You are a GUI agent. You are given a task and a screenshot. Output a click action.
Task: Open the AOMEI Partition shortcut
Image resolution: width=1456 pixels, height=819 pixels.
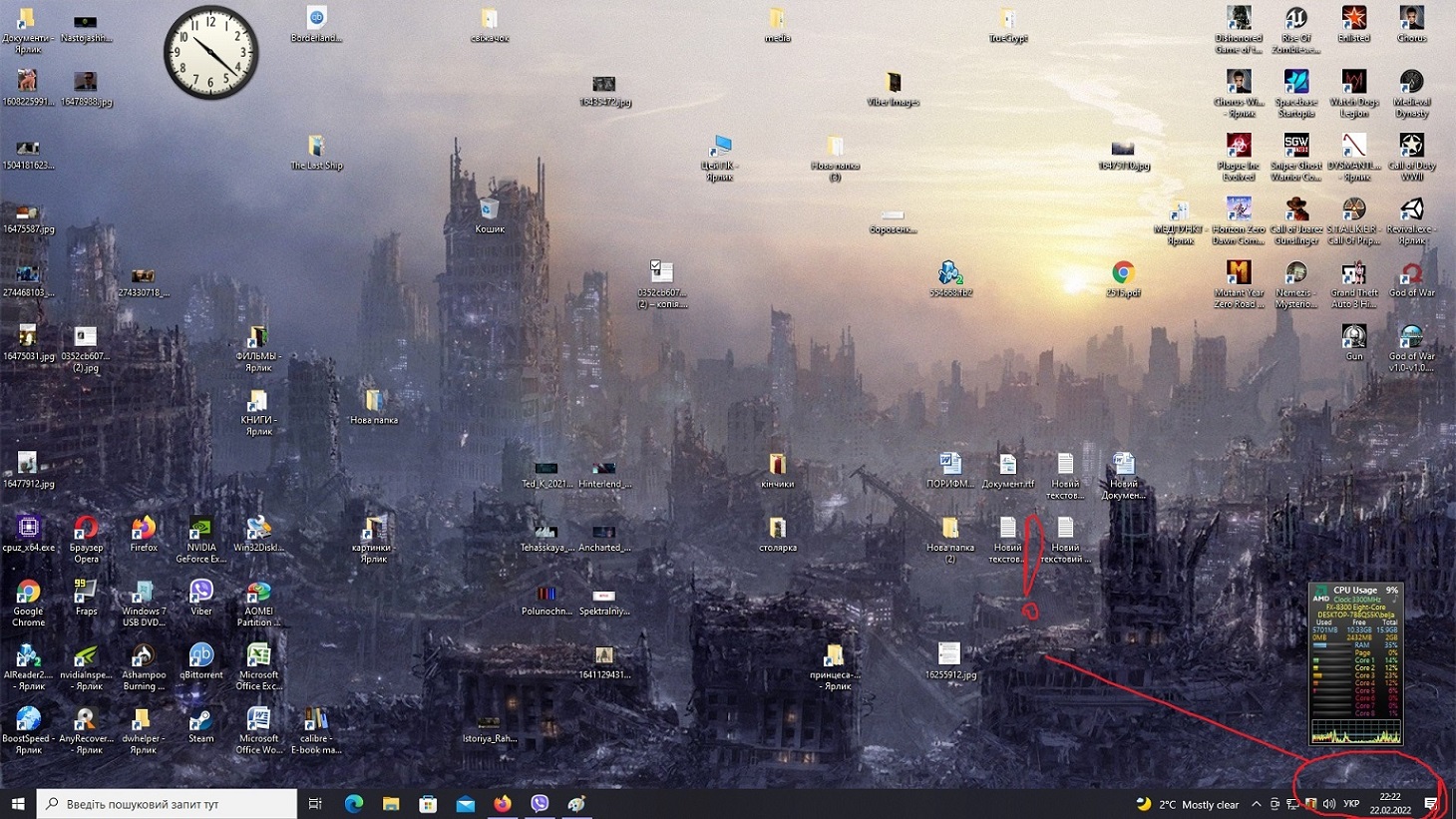click(x=258, y=604)
